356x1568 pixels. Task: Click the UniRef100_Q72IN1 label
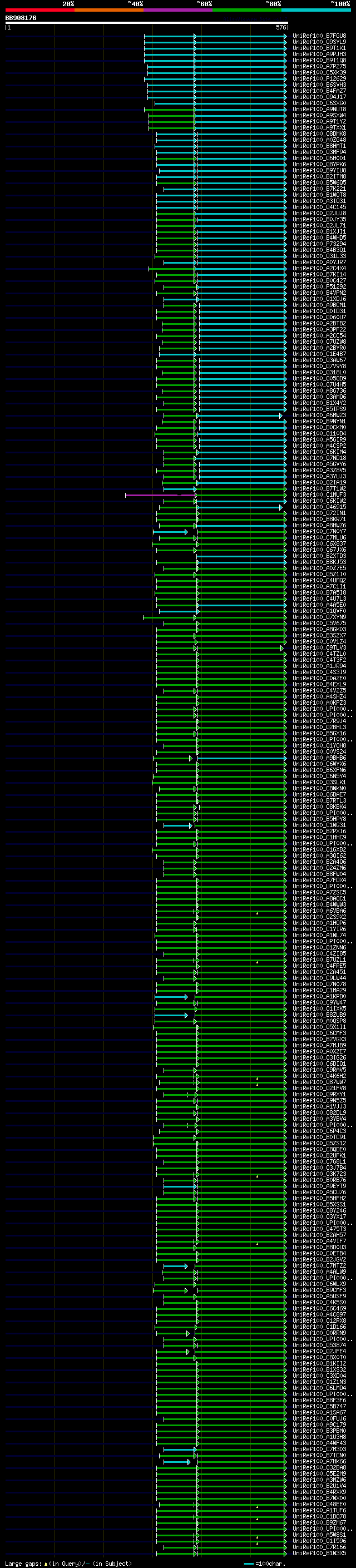pos(319,513)
